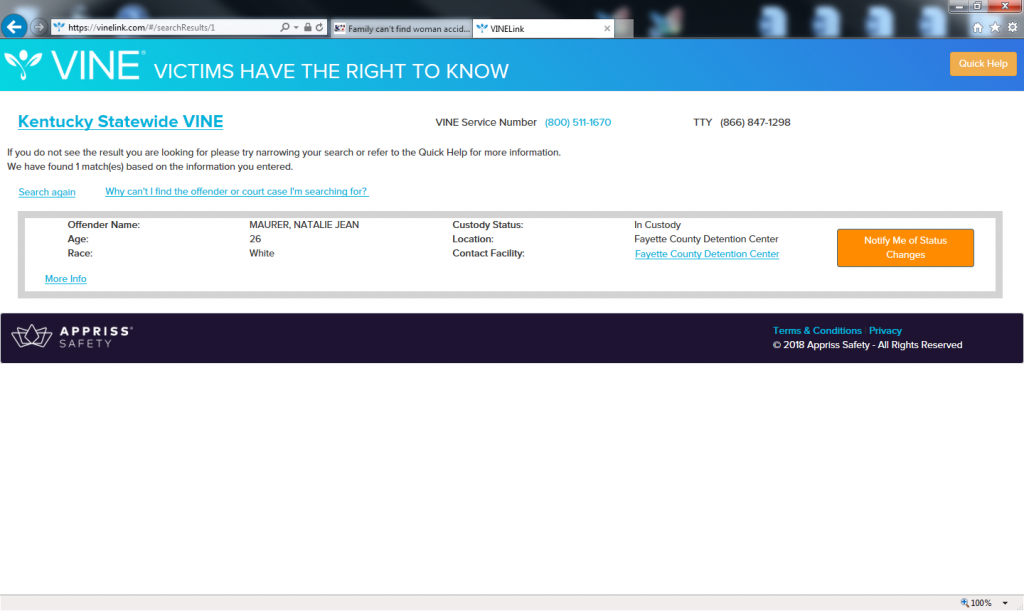Click the Search again link
The height and width of the screenshot is (611, 1024).
tap(47, 192)
